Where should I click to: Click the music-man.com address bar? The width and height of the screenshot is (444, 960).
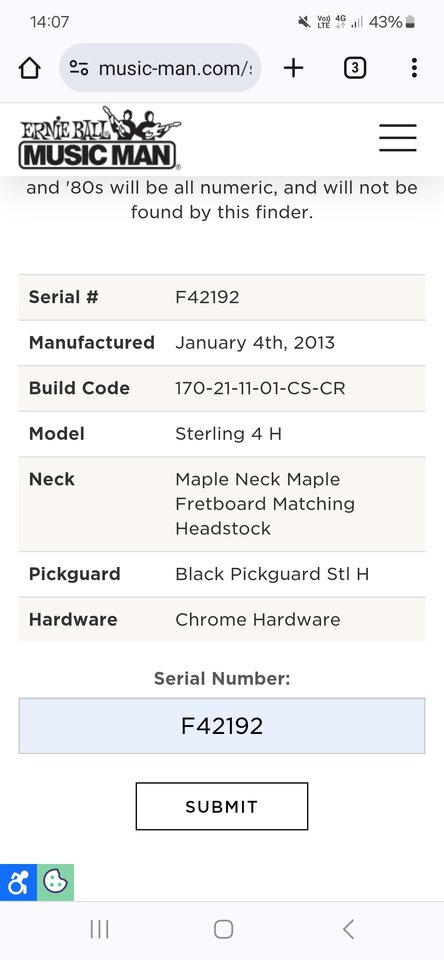160,68
